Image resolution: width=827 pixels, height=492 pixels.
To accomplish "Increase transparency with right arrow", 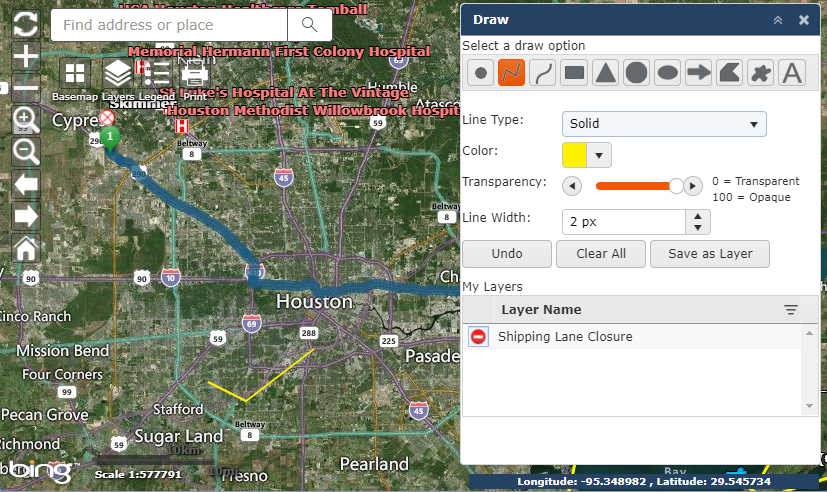I will pos(693,186).
